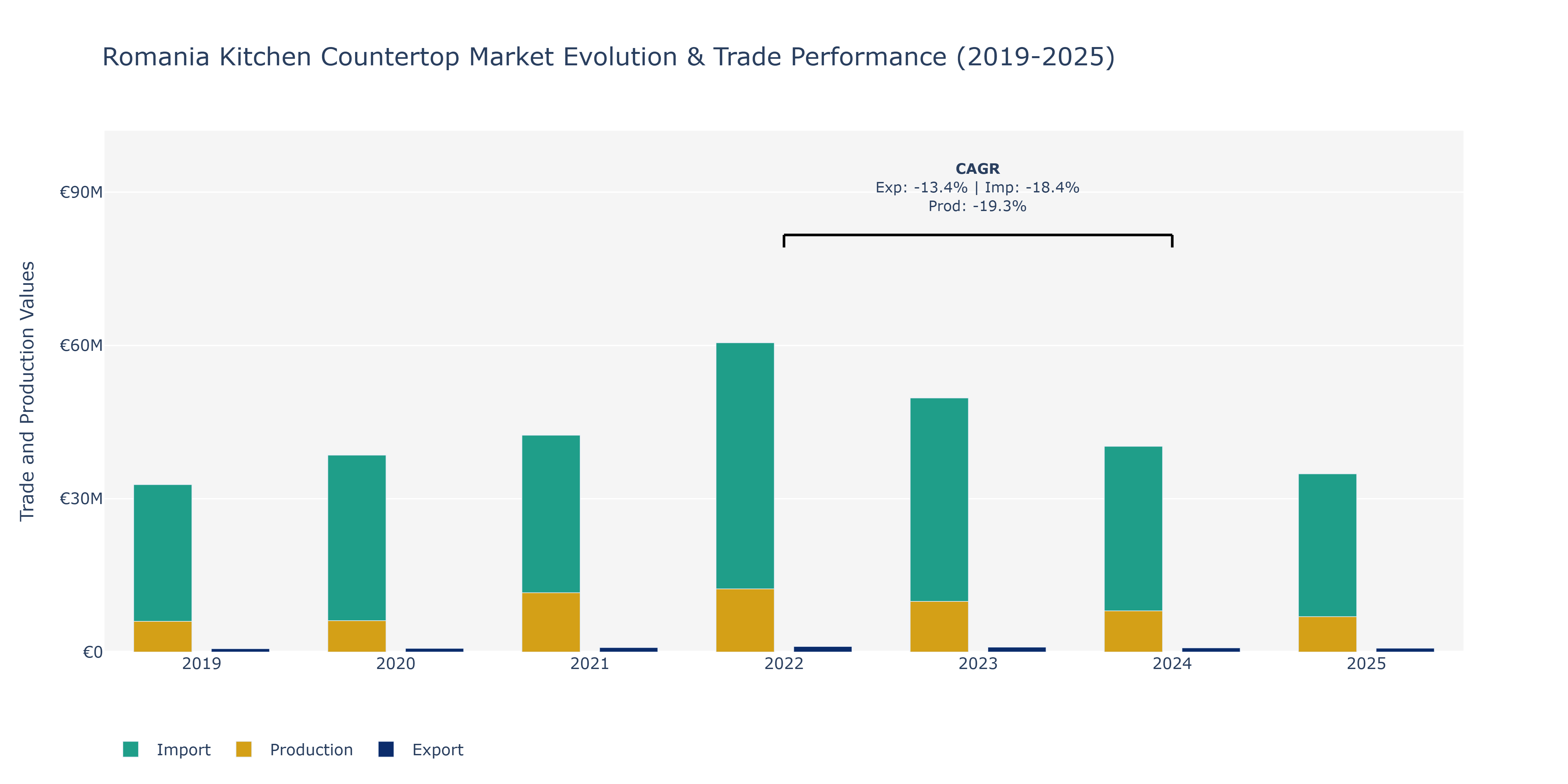Click the 2025 Export bar
Screen dimensions: 1568x784
coord(1405,650)
